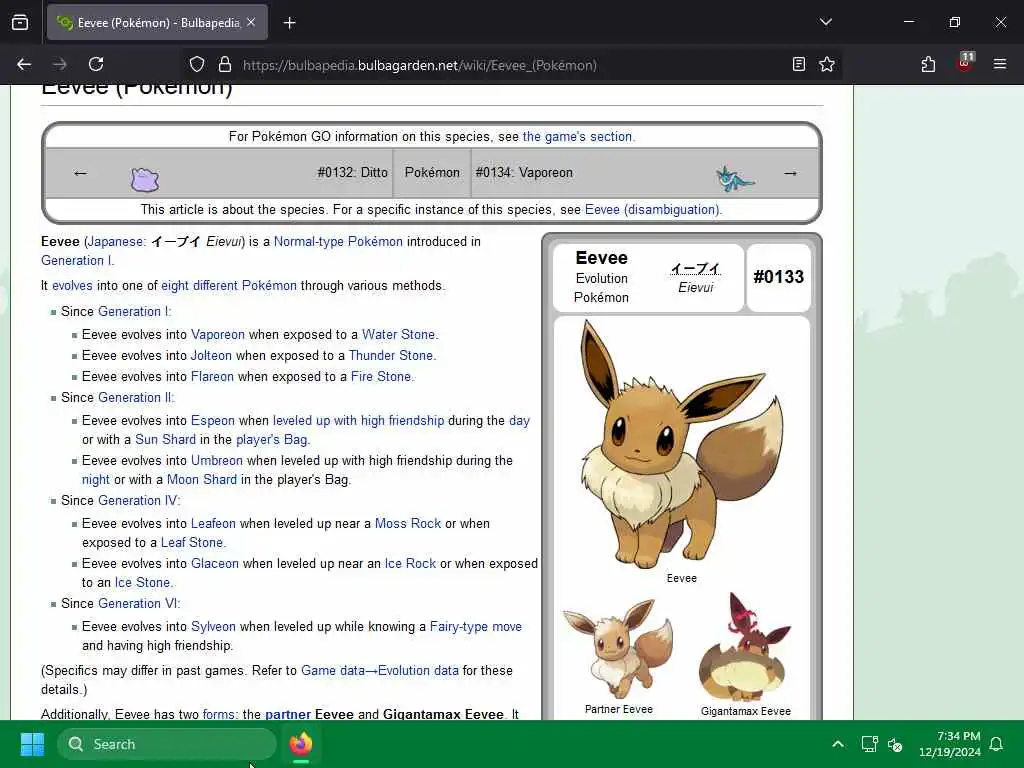Click the Ditto sprite icon

click(145, 179)
